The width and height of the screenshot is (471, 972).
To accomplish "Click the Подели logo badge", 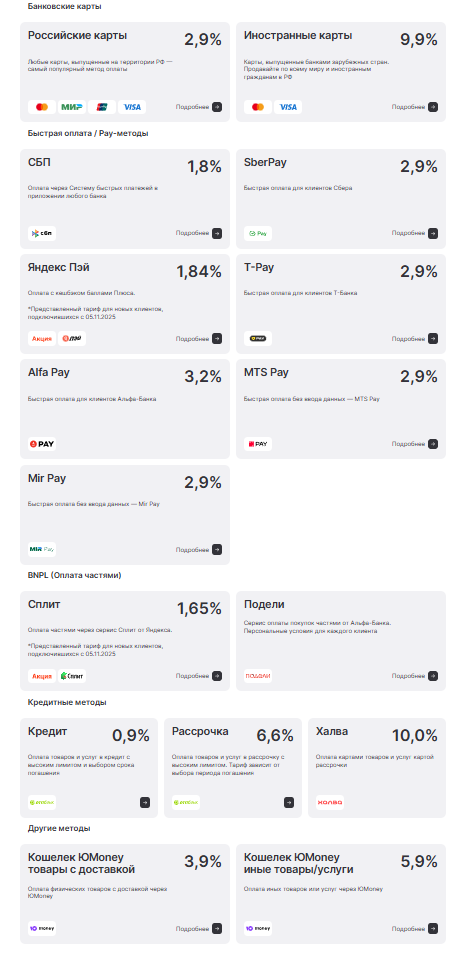I will pyautogui.click(x=258, y=676).
